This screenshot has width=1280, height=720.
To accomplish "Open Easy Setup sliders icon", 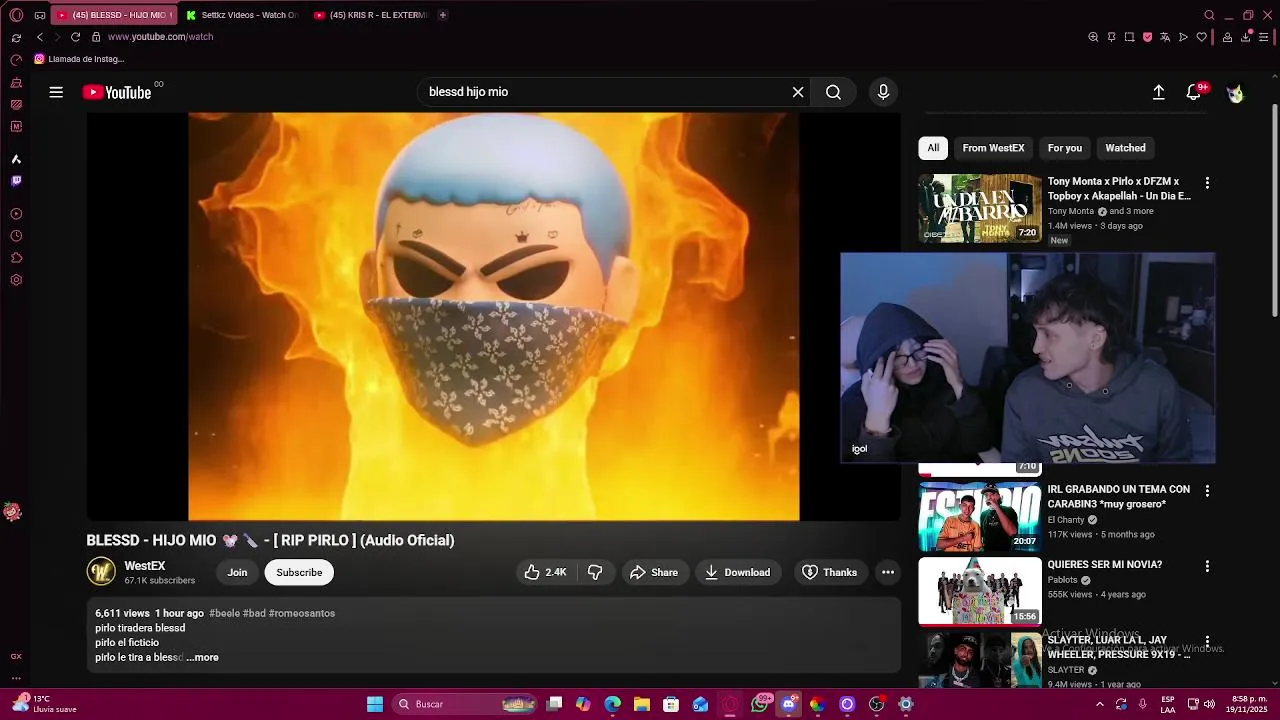I will tap(1264, 37).
